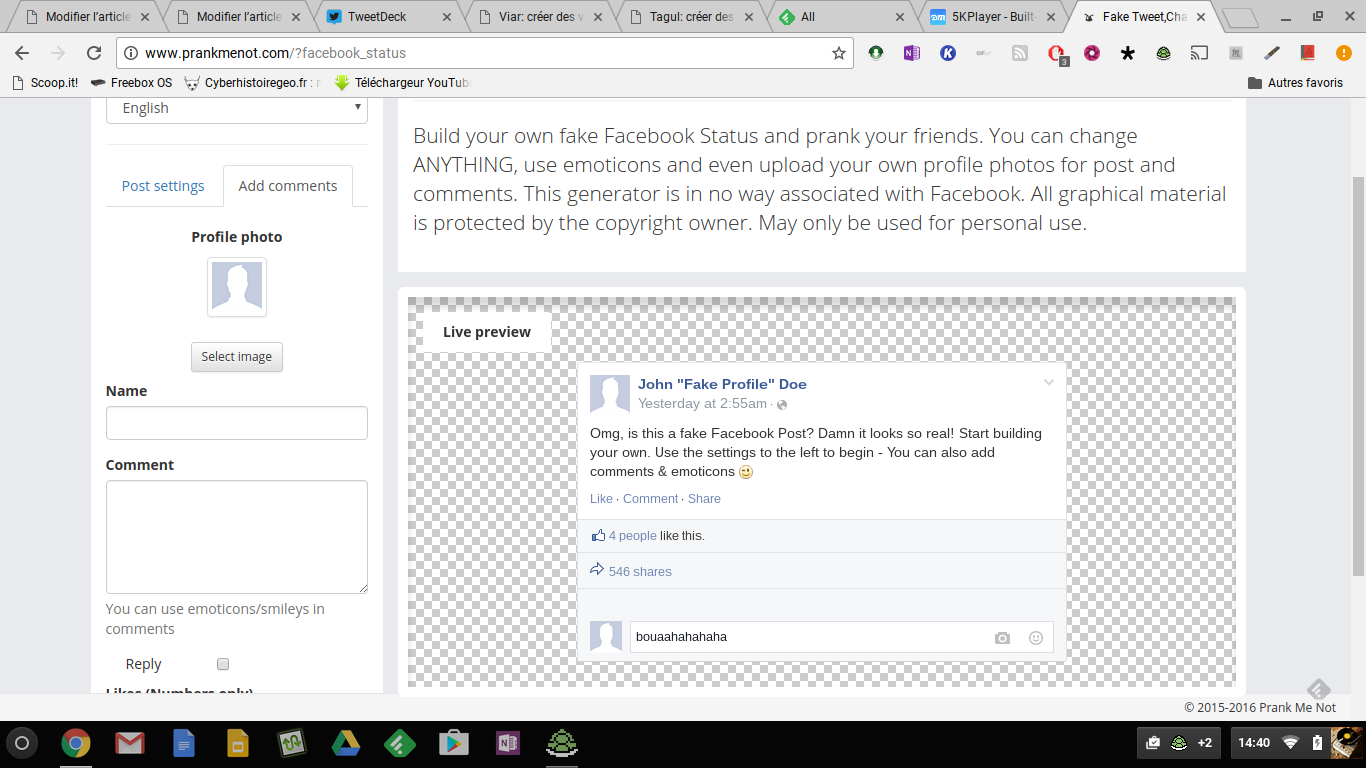
Task: Open the Viar browser tab
Action: click(x=542, y=17)
